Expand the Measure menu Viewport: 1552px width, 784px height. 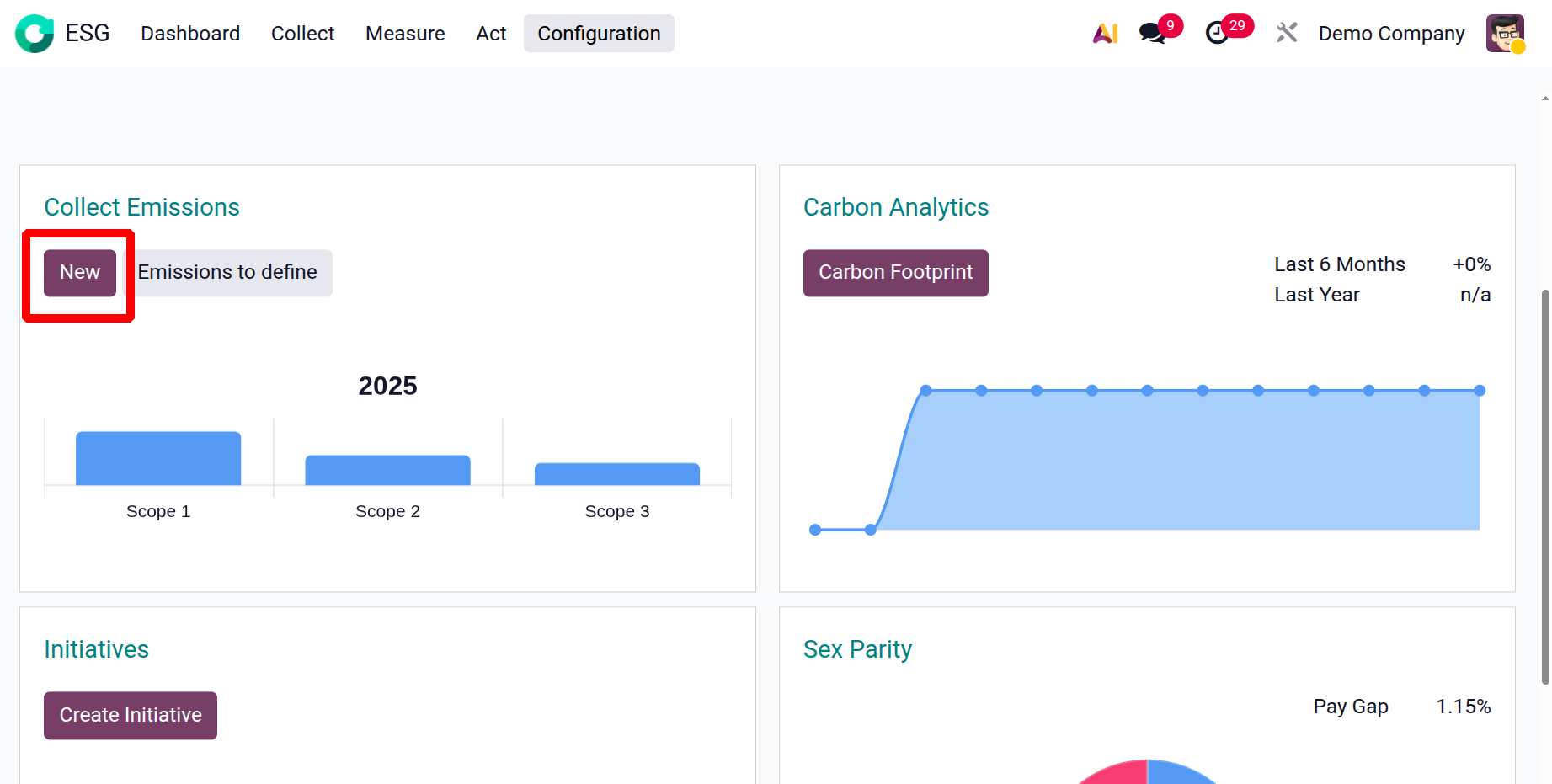click(x=405, y=34)
